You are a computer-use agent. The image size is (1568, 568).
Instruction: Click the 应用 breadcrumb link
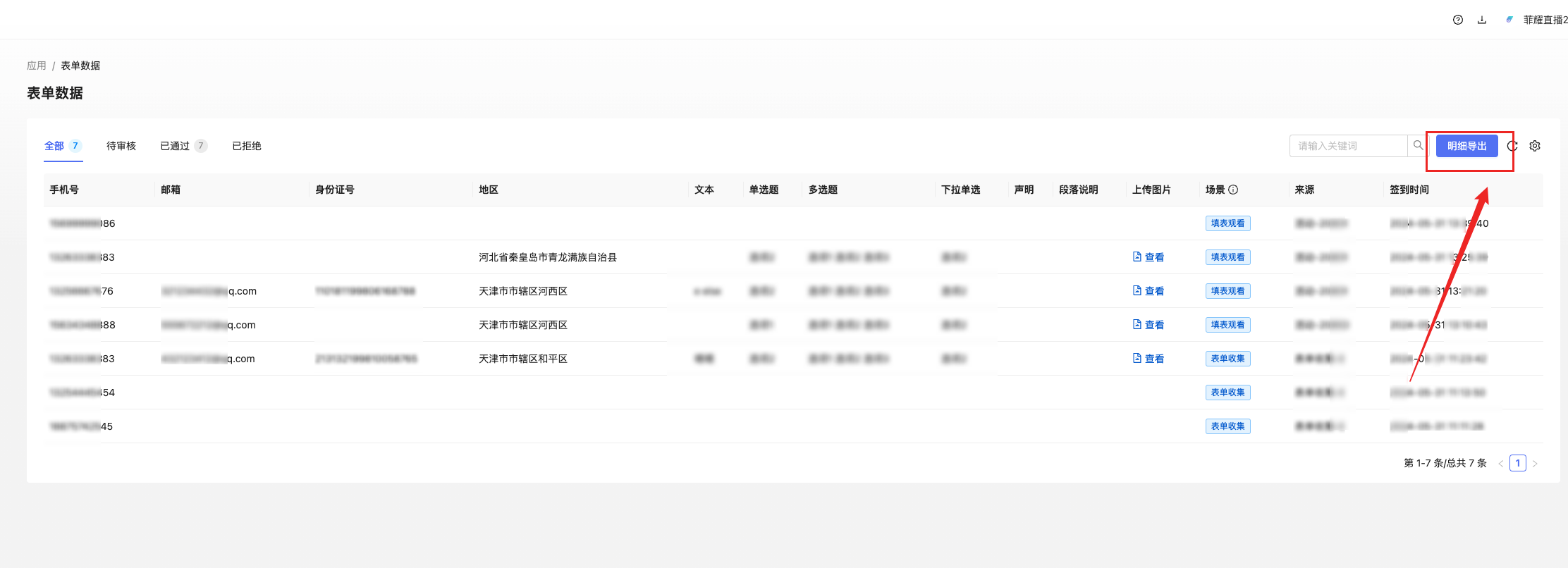click(37, 66)
